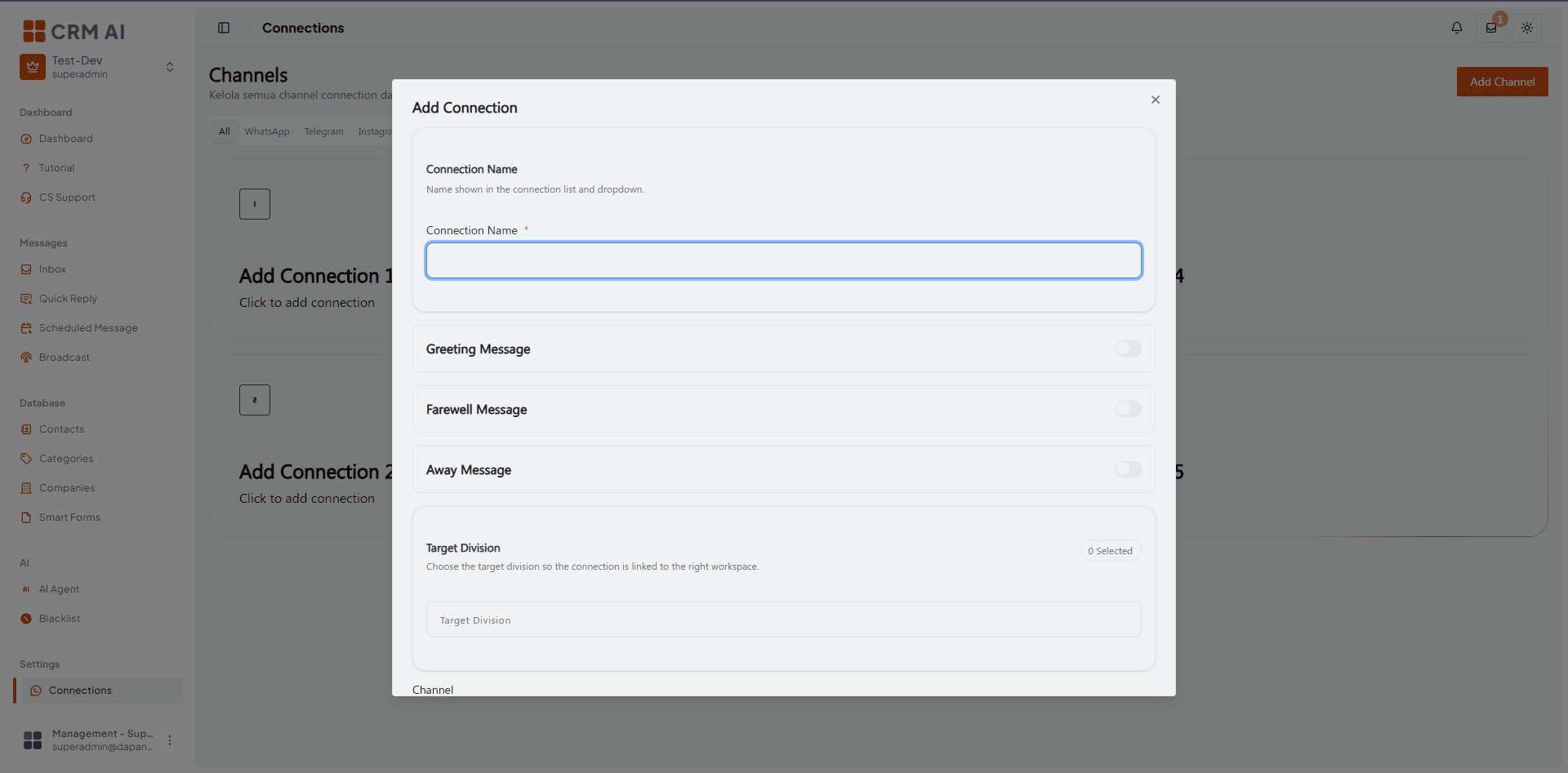Open CS Support headset icon
This screenshot has height=773, width=1568.
[26, 198]
